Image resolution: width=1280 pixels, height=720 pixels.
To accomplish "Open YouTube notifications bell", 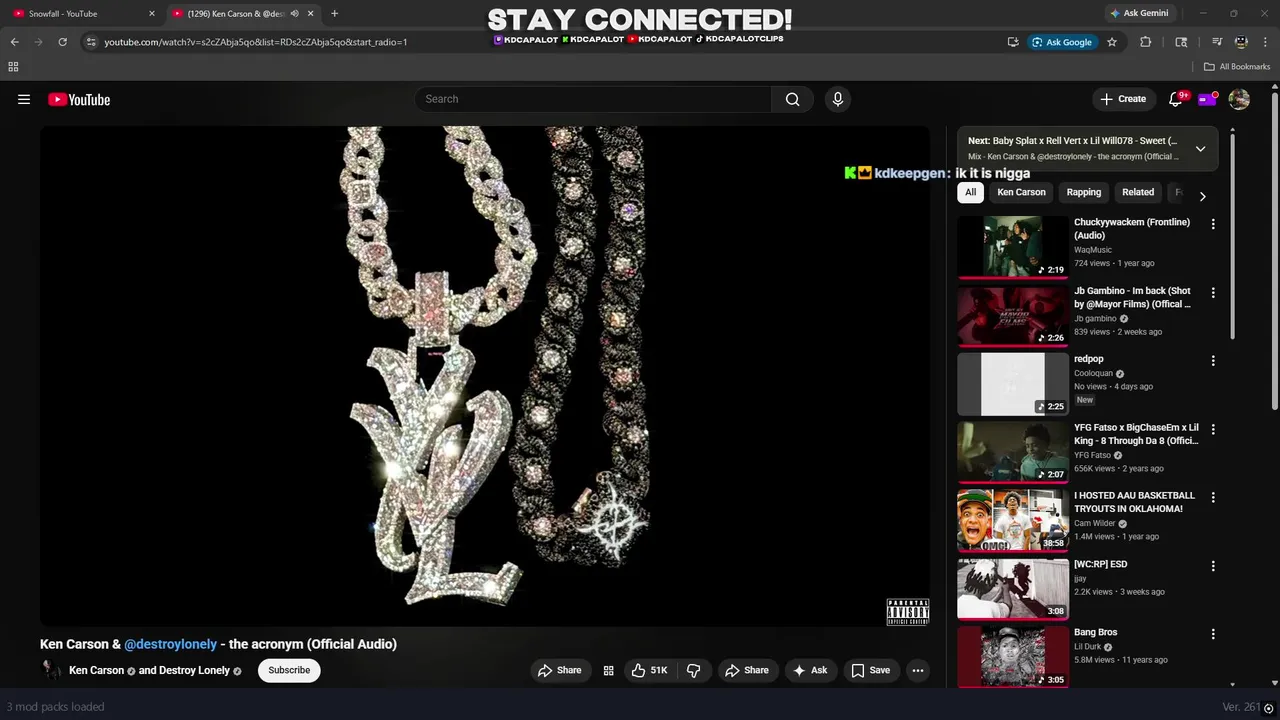I will (x=1176, y=99).
